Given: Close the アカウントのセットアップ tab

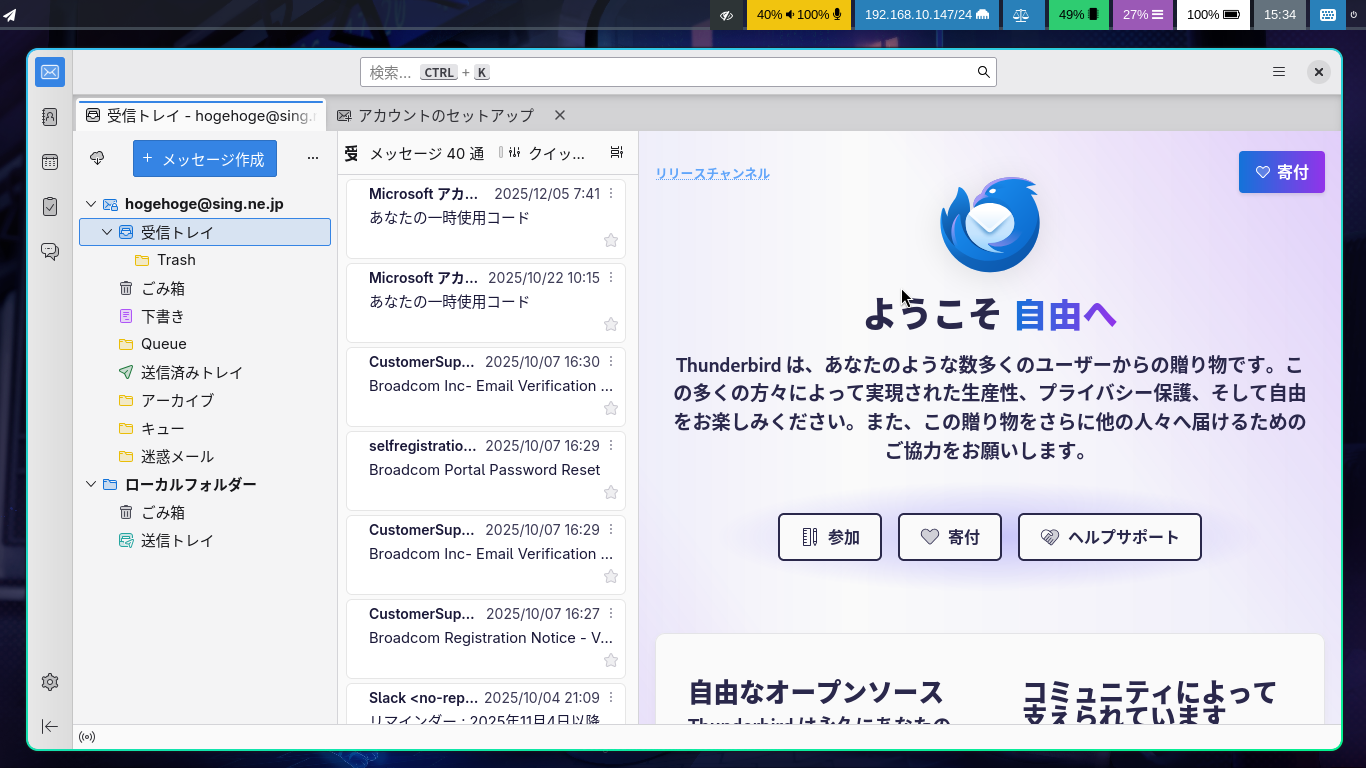Looking at the screenshot, I should click(560, 115).
